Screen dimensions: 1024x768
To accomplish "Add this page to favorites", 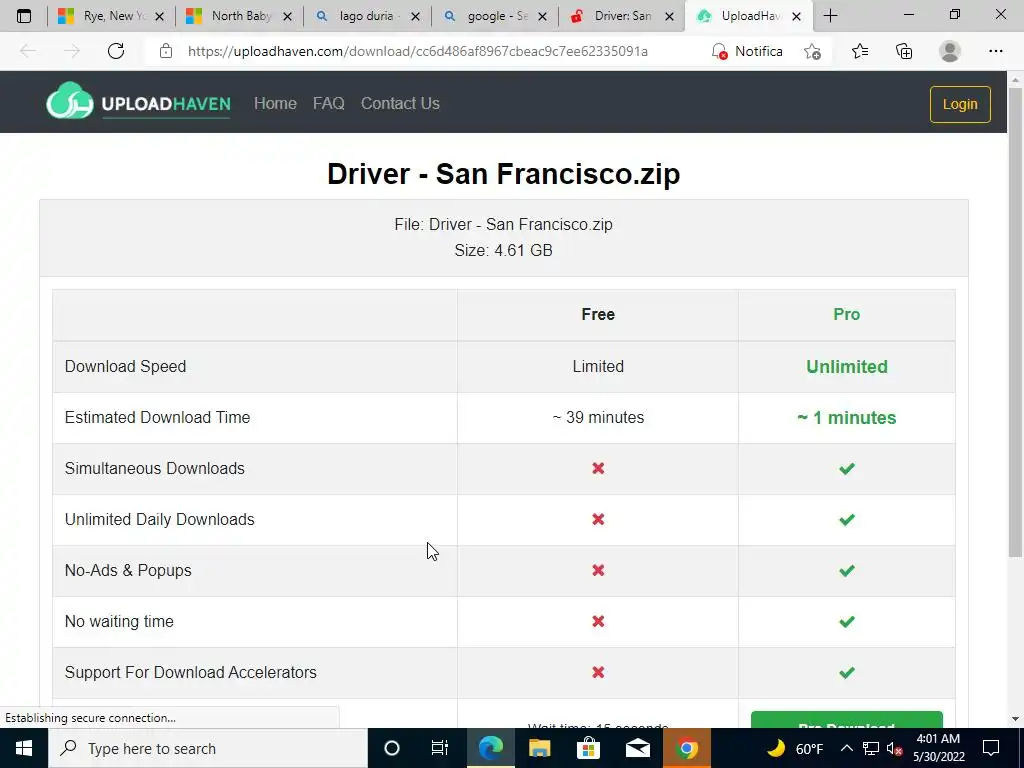I will pyautogui.click(x=812, y=51).
